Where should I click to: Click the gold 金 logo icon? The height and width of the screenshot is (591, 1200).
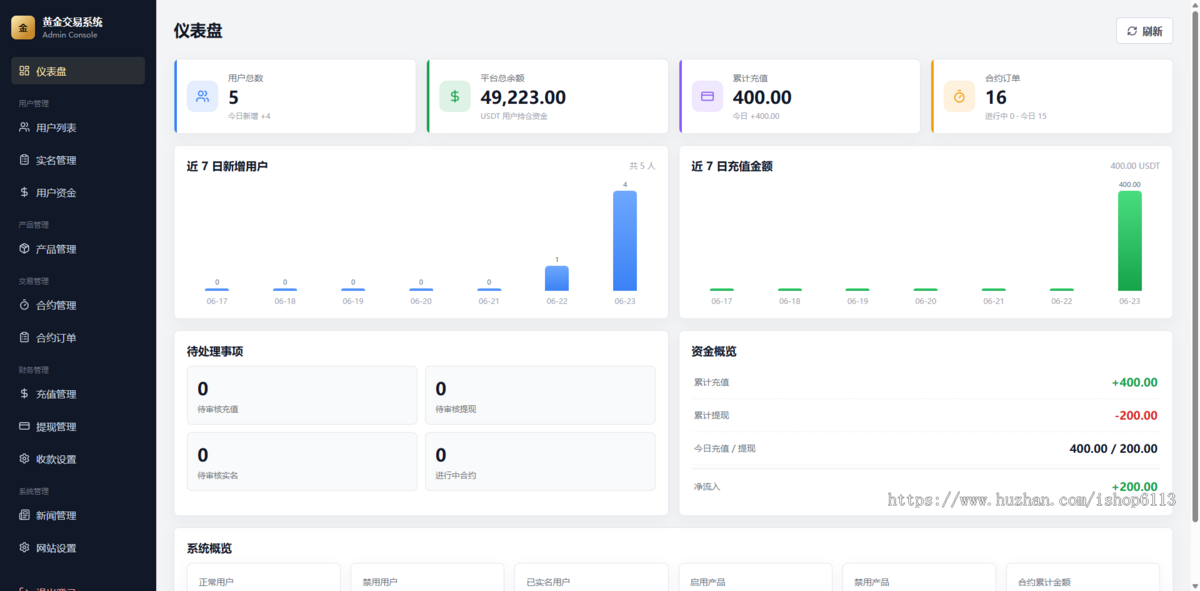point(23,27)
